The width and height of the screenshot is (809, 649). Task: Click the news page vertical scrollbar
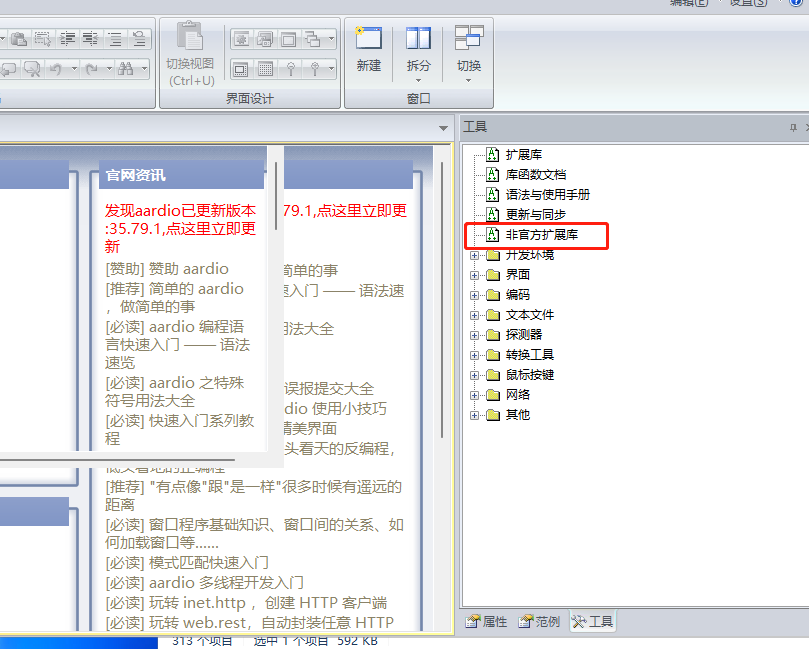click(442, 300)
